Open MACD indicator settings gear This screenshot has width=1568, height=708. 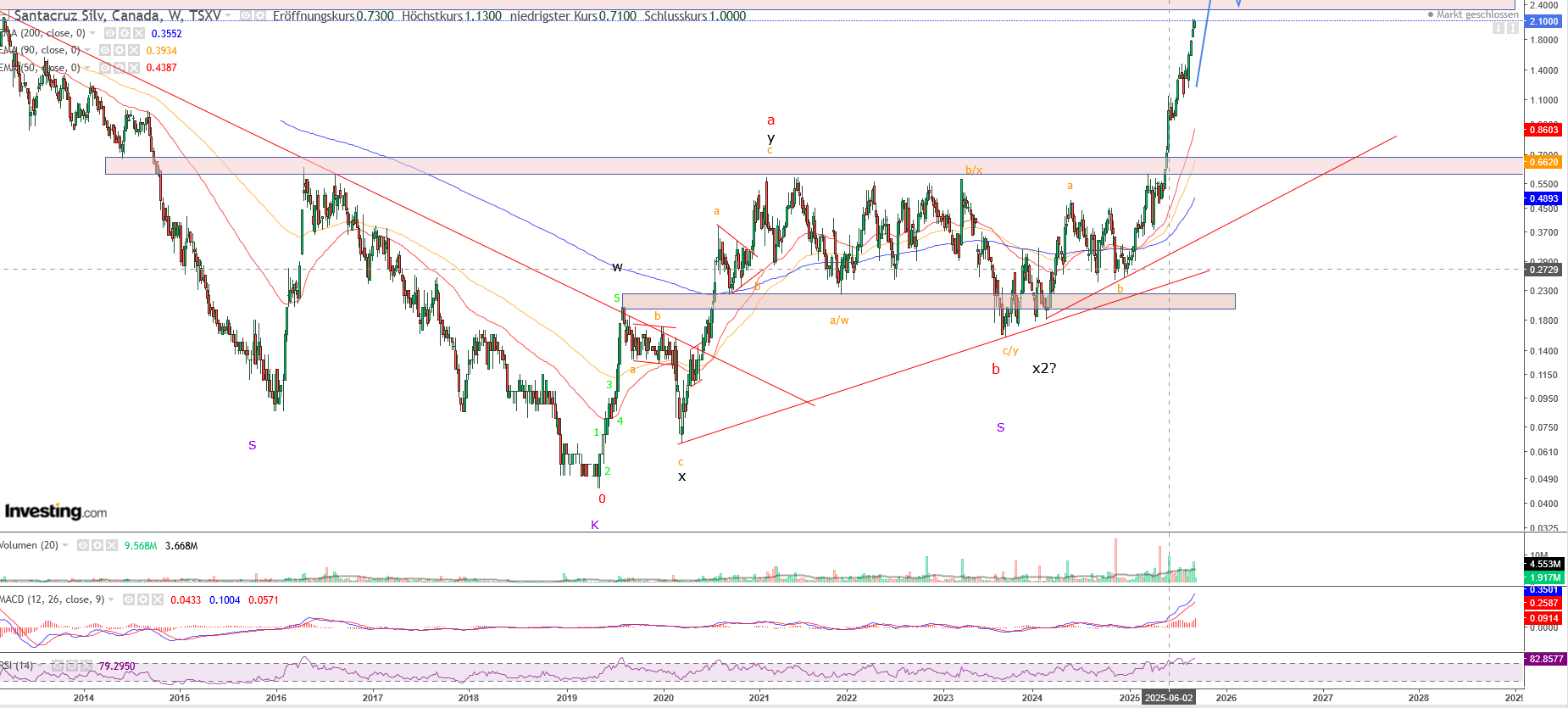[x=143, y=599]
